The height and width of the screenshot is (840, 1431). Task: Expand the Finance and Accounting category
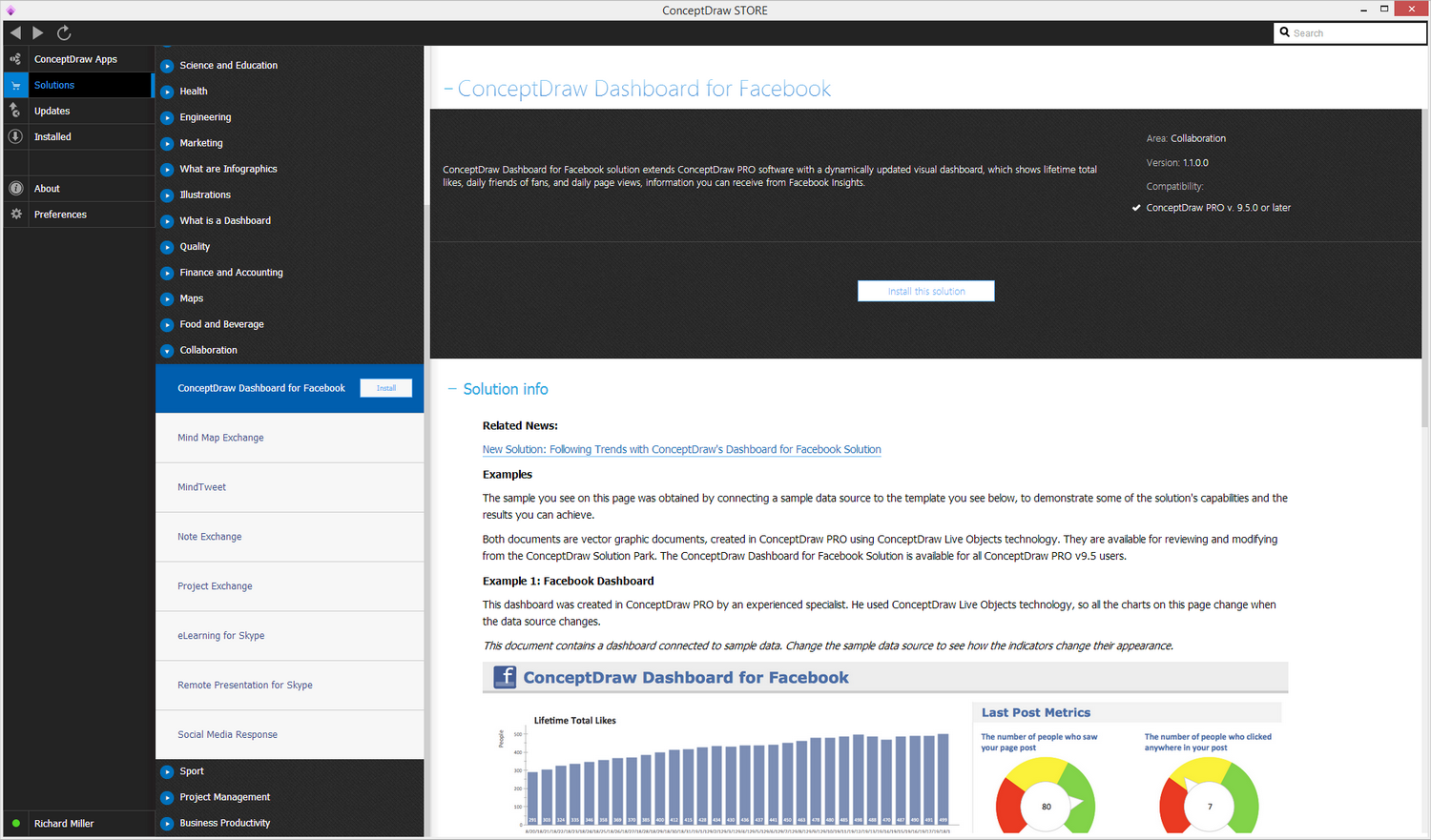coord(167,273)
